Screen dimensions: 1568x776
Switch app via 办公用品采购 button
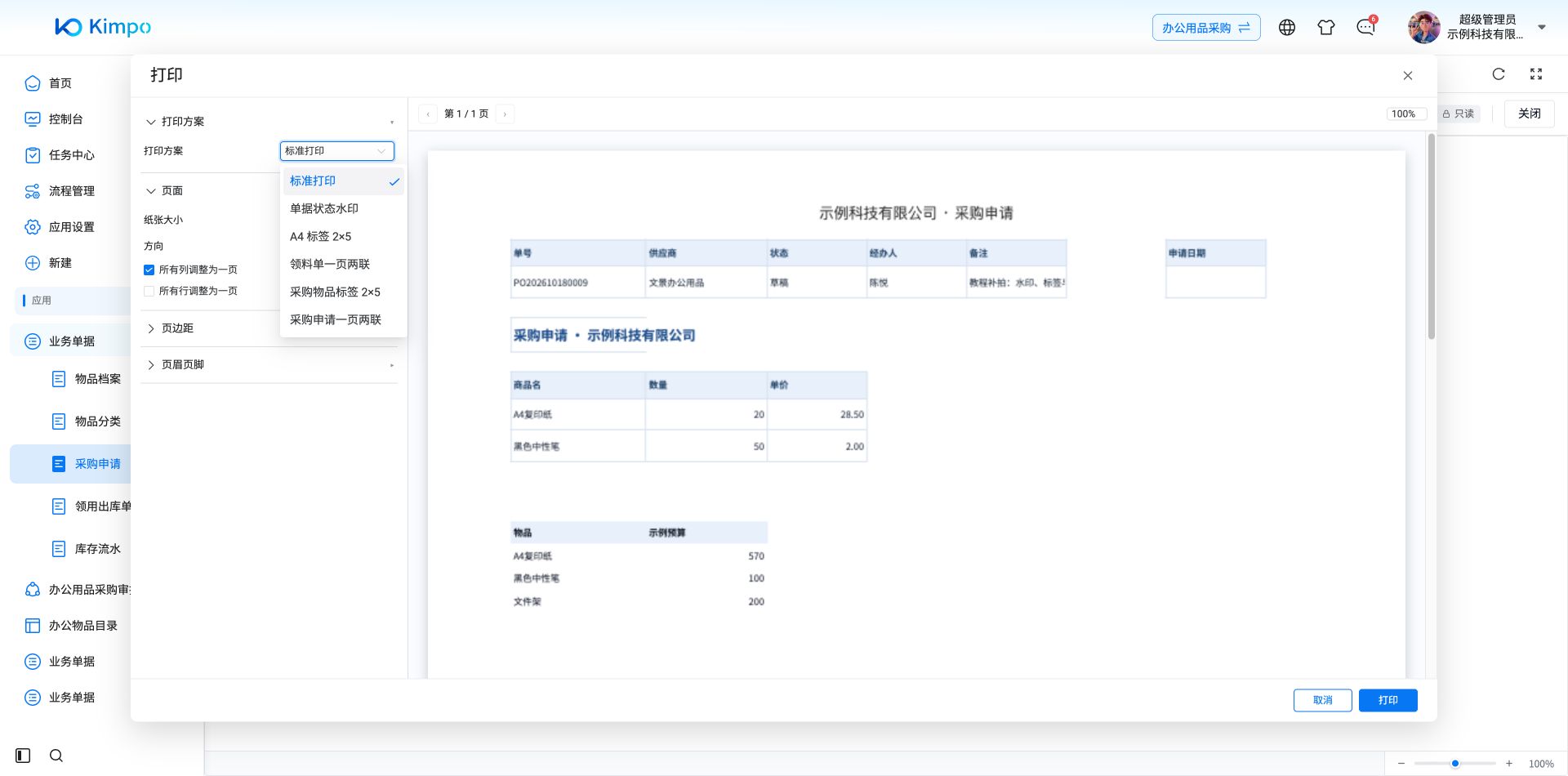coord(1206,28)
